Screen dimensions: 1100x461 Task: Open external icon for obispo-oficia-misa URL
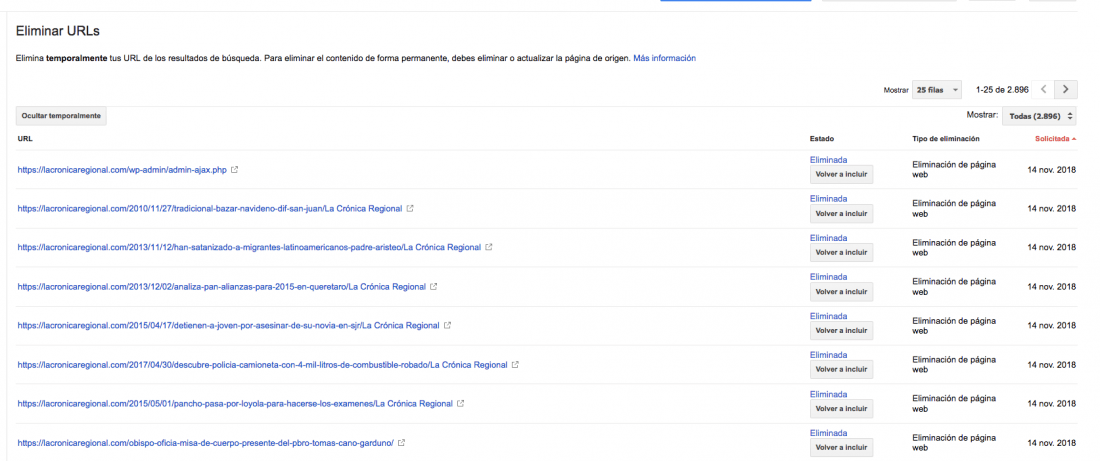tap(402, 443)
